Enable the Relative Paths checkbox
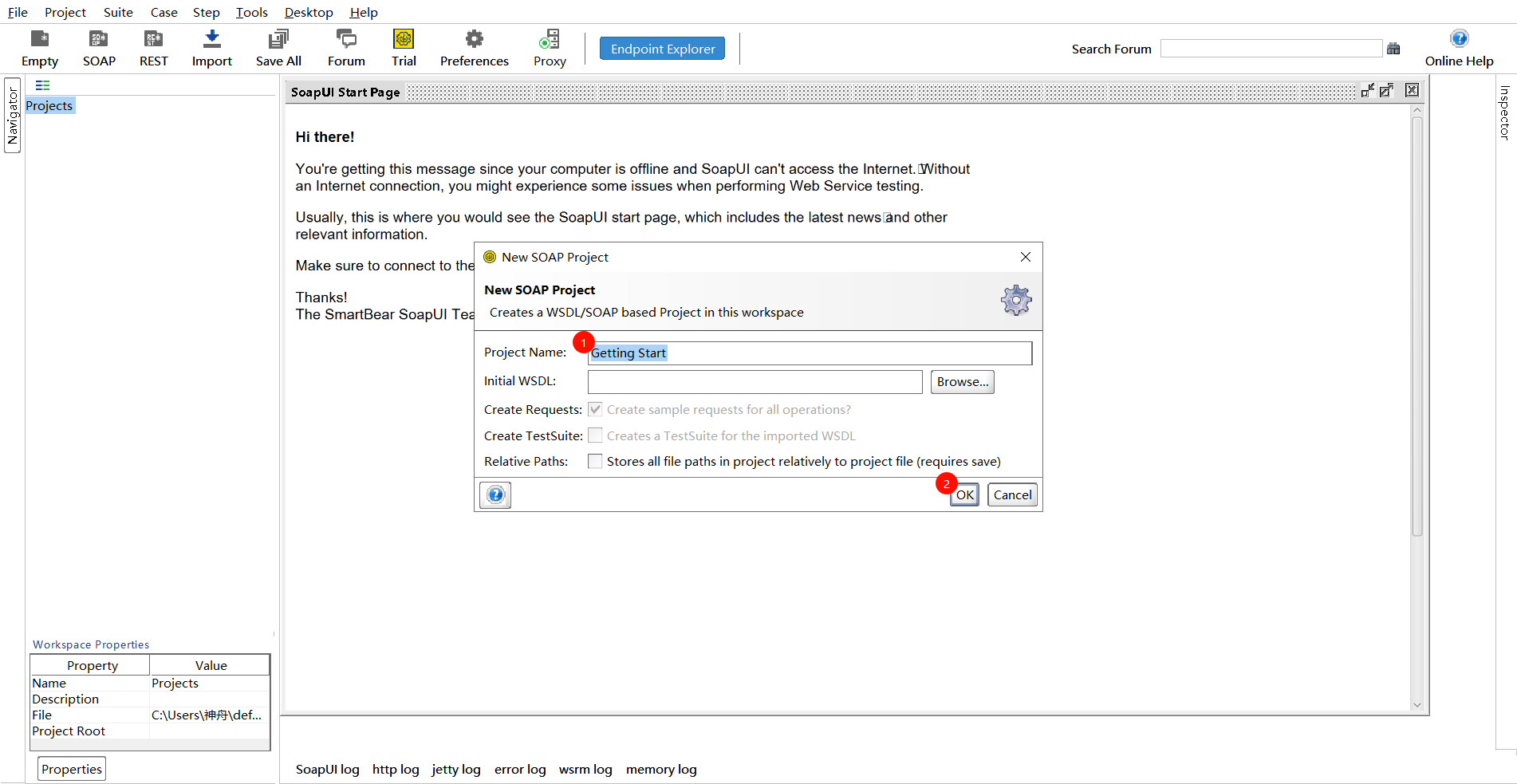Viewport: 1517px width, 784px height. coord(595,461)
